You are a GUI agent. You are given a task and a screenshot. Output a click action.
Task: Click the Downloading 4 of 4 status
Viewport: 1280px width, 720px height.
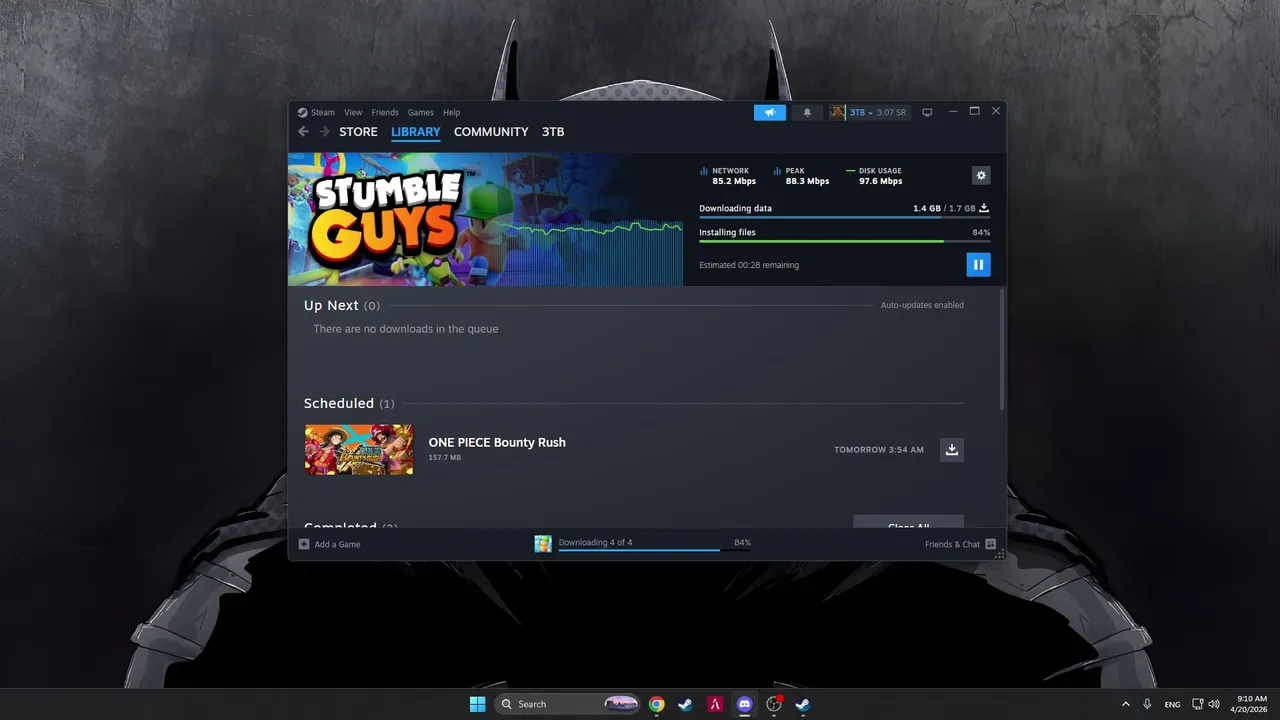click(595, 542)
